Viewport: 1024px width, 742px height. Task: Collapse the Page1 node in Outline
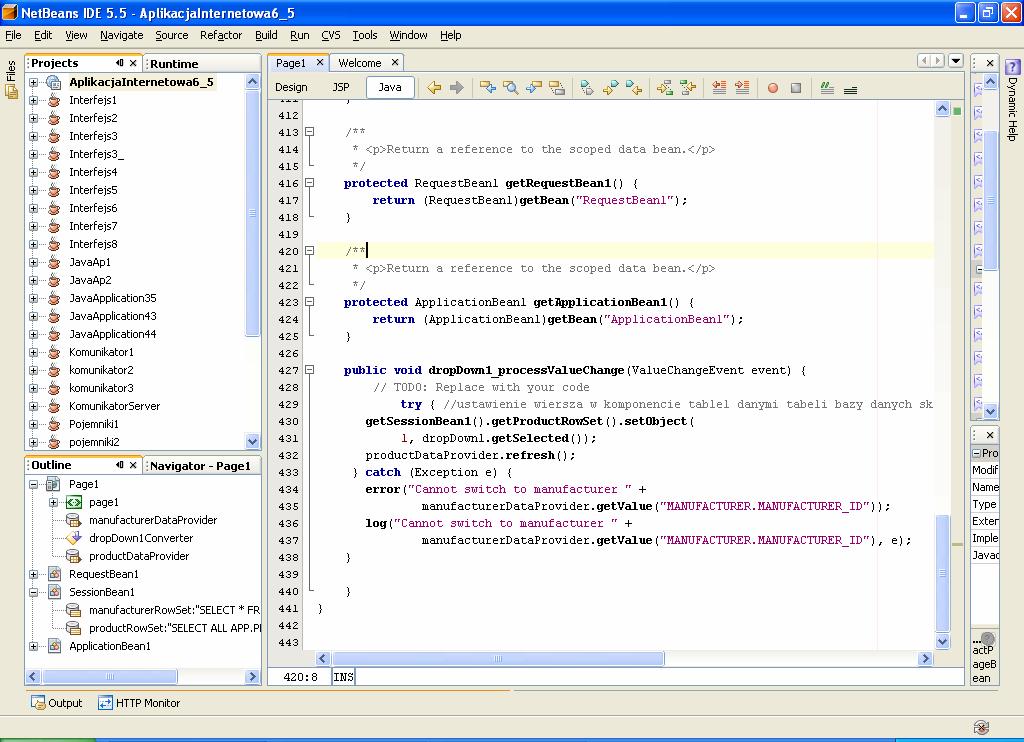click(x=33, y=484)
